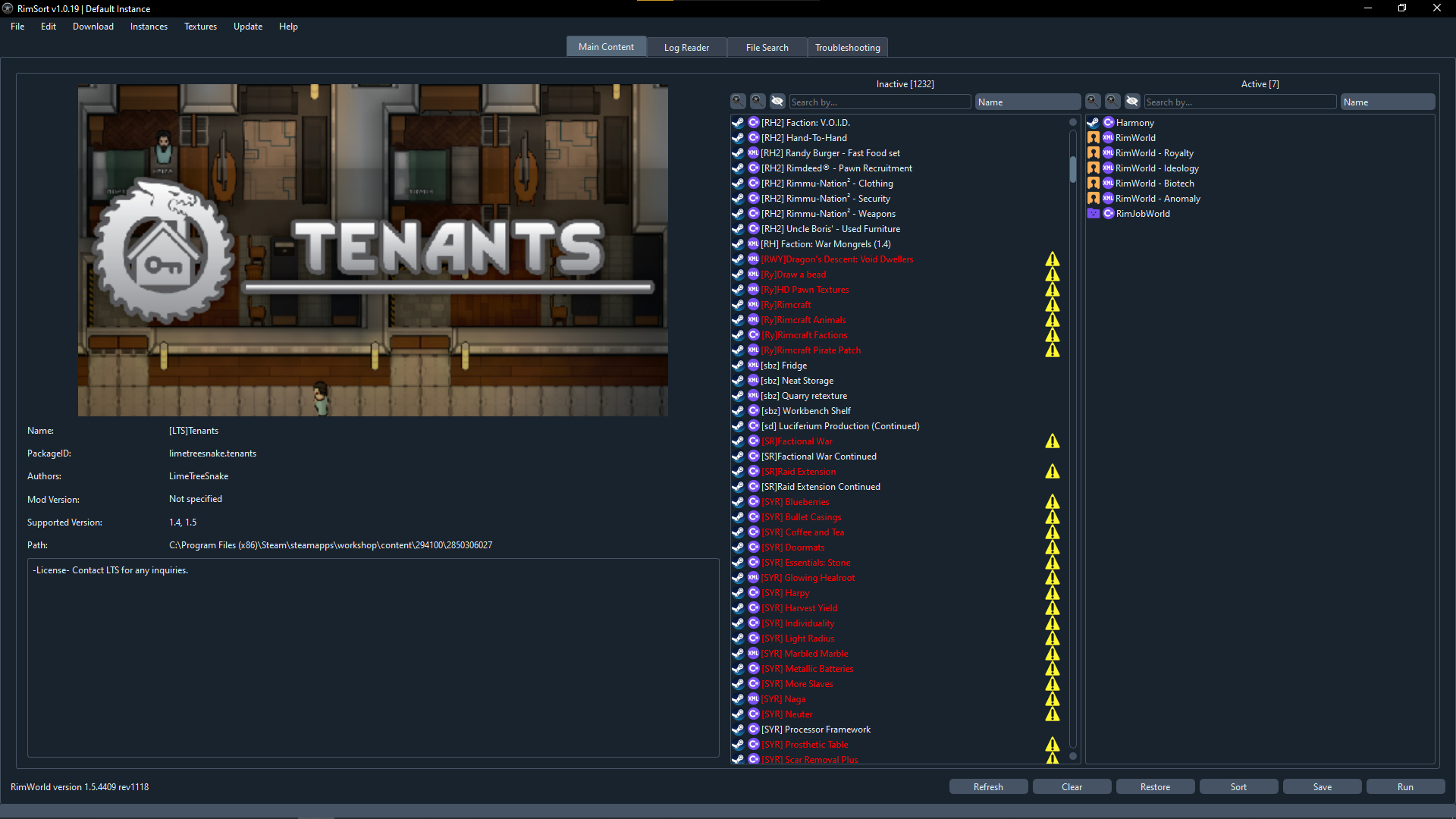1456x819 pixels.
Task: Click the orange Ludeon icon beside RimWorld - Royalty
Action: [x=1093, y=152]
